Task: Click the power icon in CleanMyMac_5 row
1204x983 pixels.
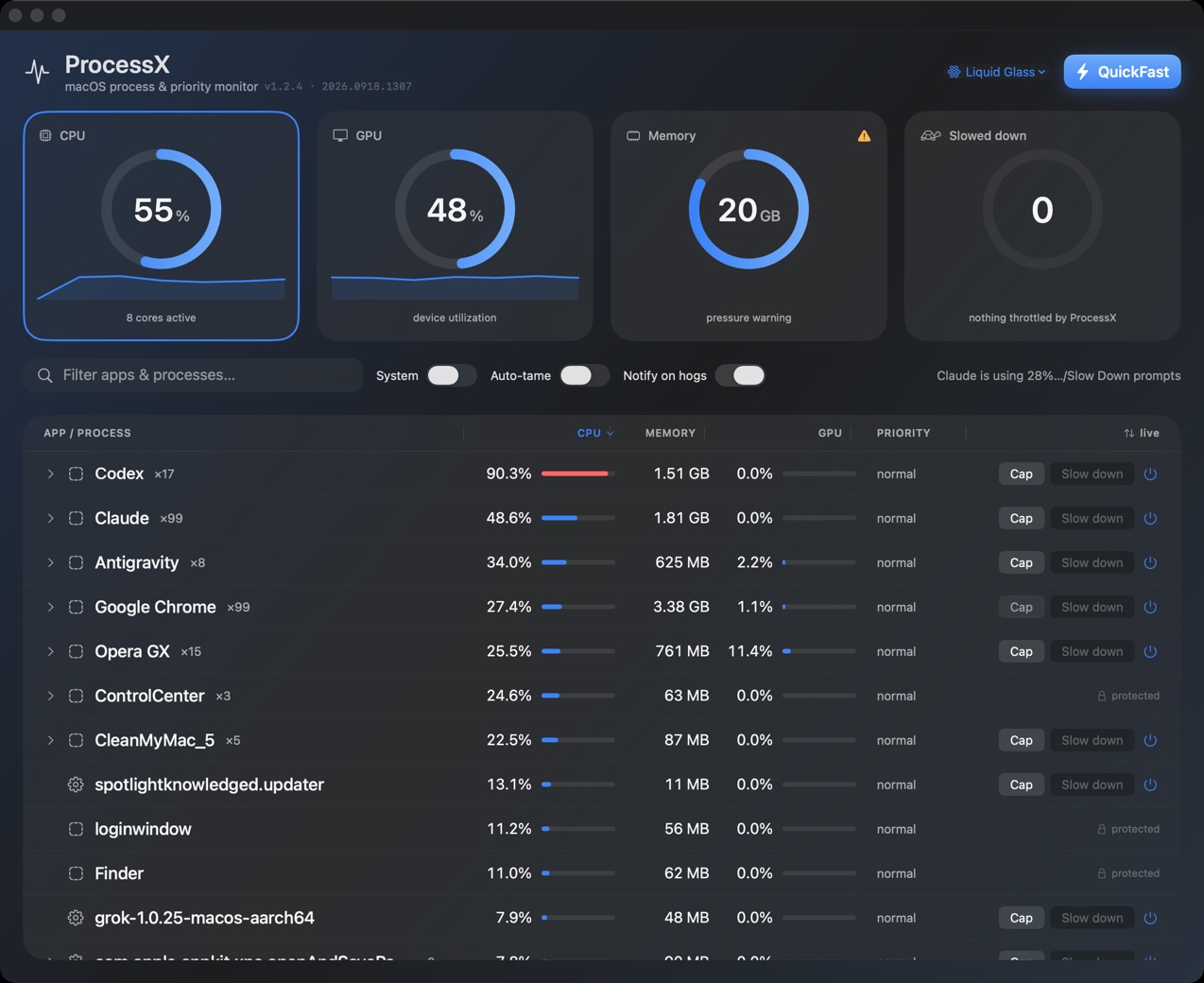Action: click(1150, 740)
